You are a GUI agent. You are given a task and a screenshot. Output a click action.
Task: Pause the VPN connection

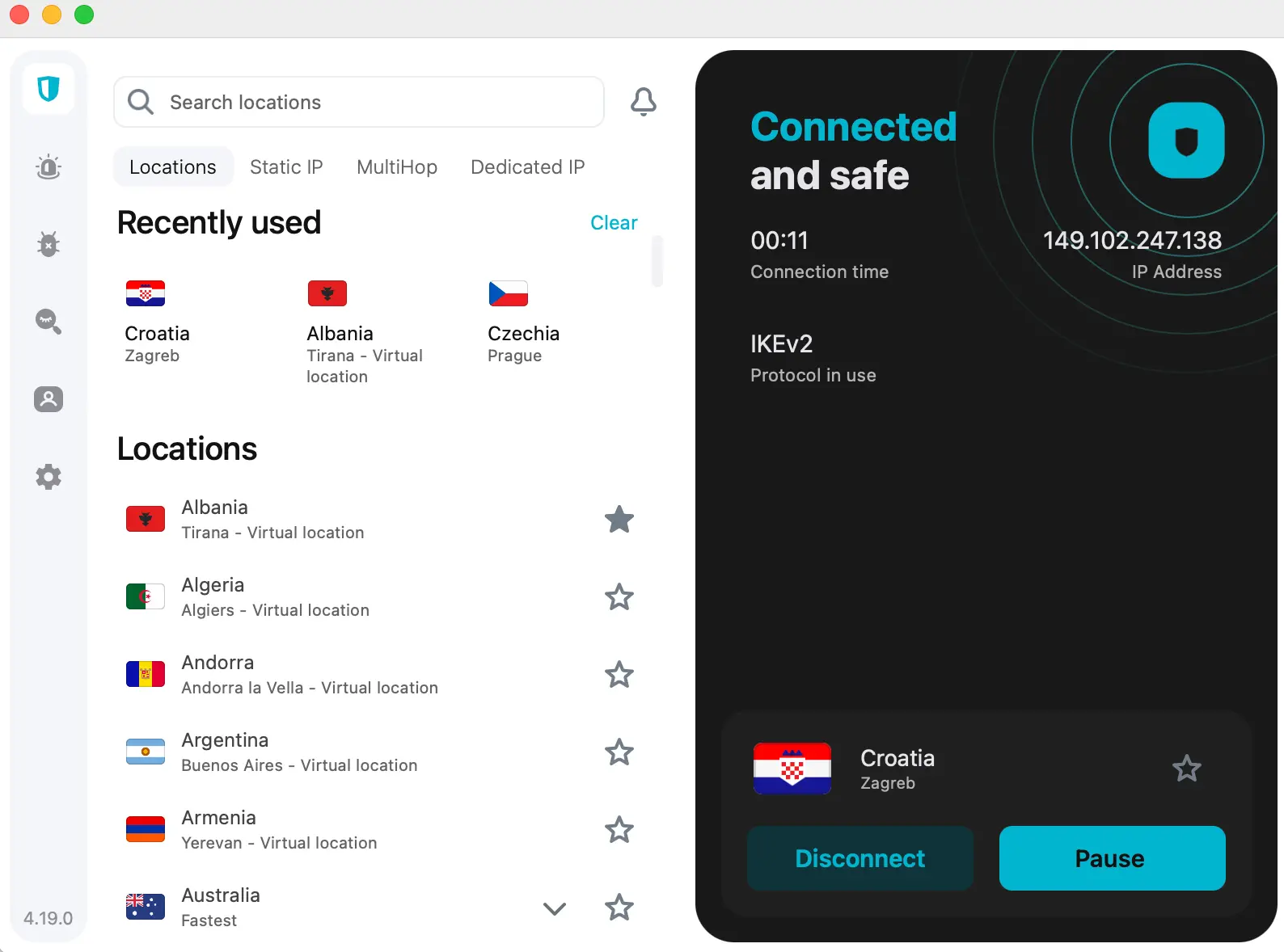1112,858
